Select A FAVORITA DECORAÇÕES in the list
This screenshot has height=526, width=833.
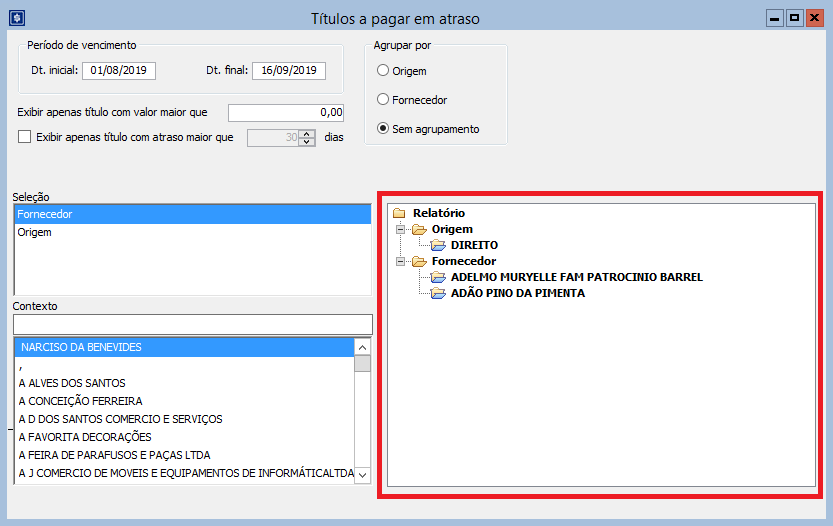click(85, 437)
